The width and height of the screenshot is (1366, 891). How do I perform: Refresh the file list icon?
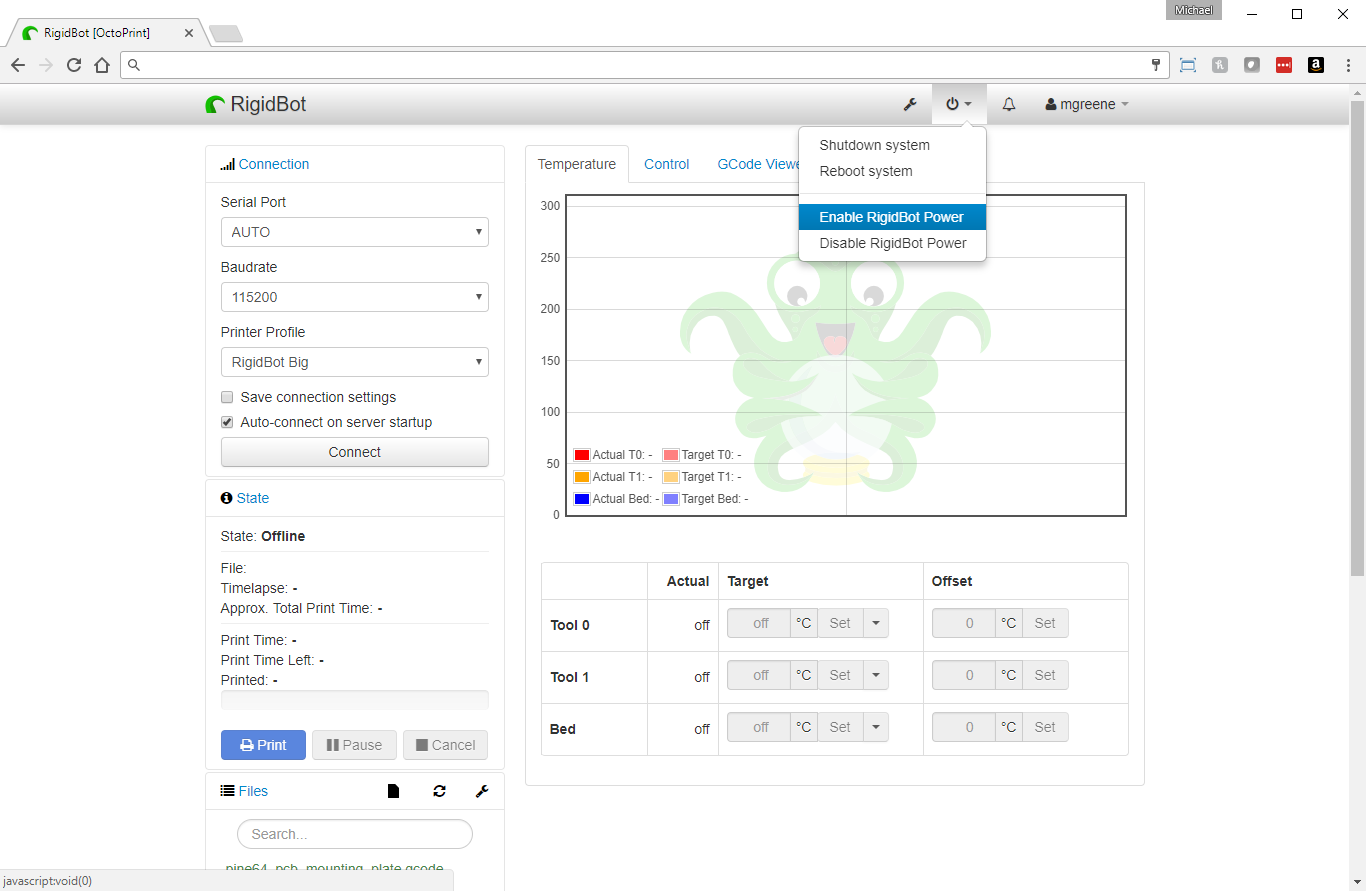pos(439,791)
